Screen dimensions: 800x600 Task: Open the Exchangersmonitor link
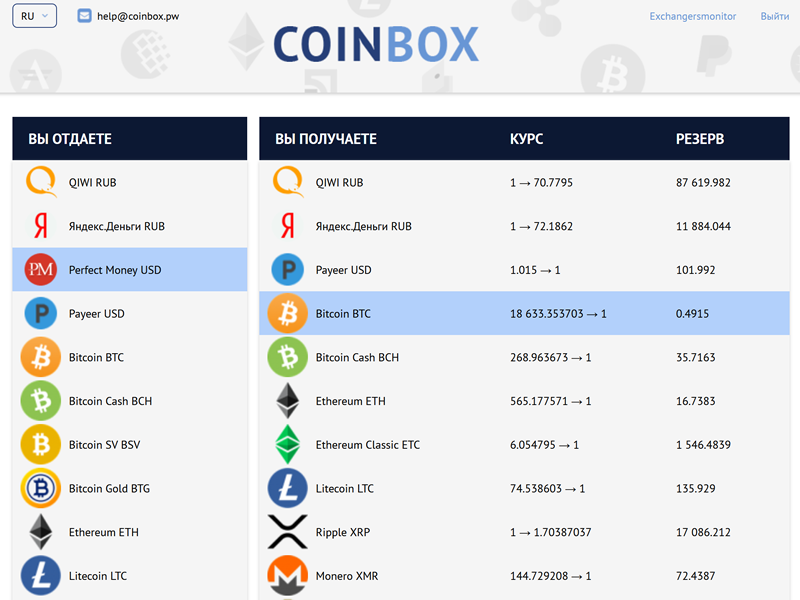coord(692,16)
